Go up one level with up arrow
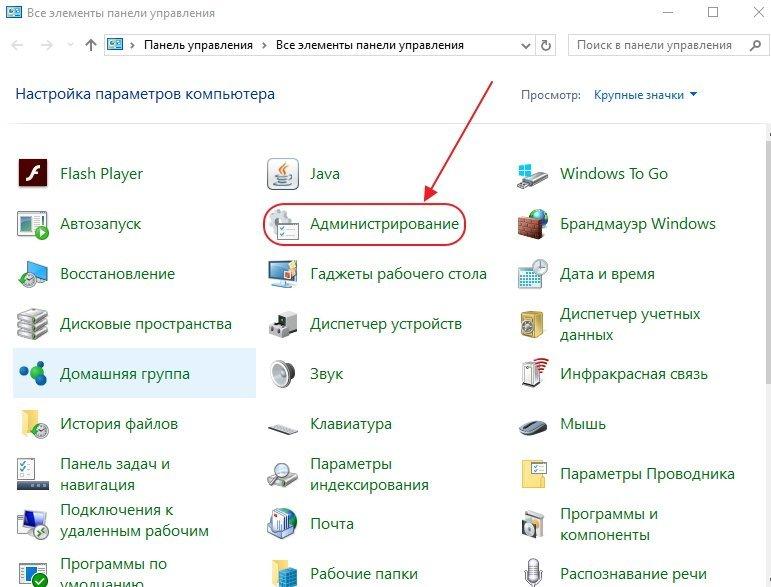 (x=91, y=45)
